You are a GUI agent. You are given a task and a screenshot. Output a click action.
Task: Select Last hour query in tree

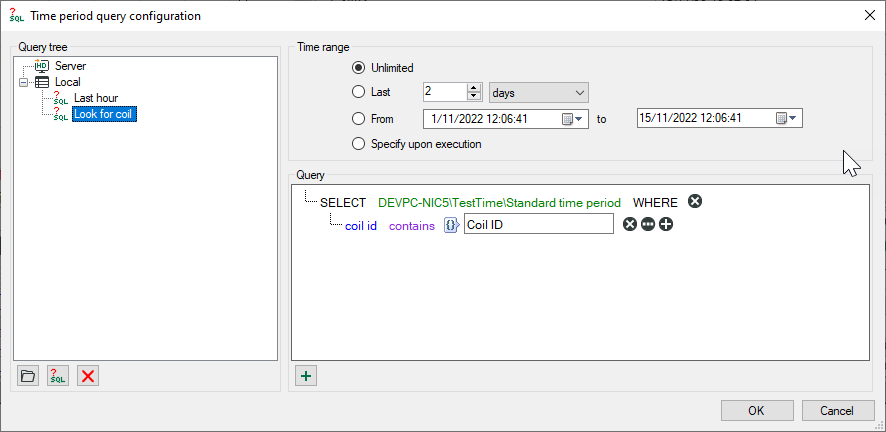96,98
